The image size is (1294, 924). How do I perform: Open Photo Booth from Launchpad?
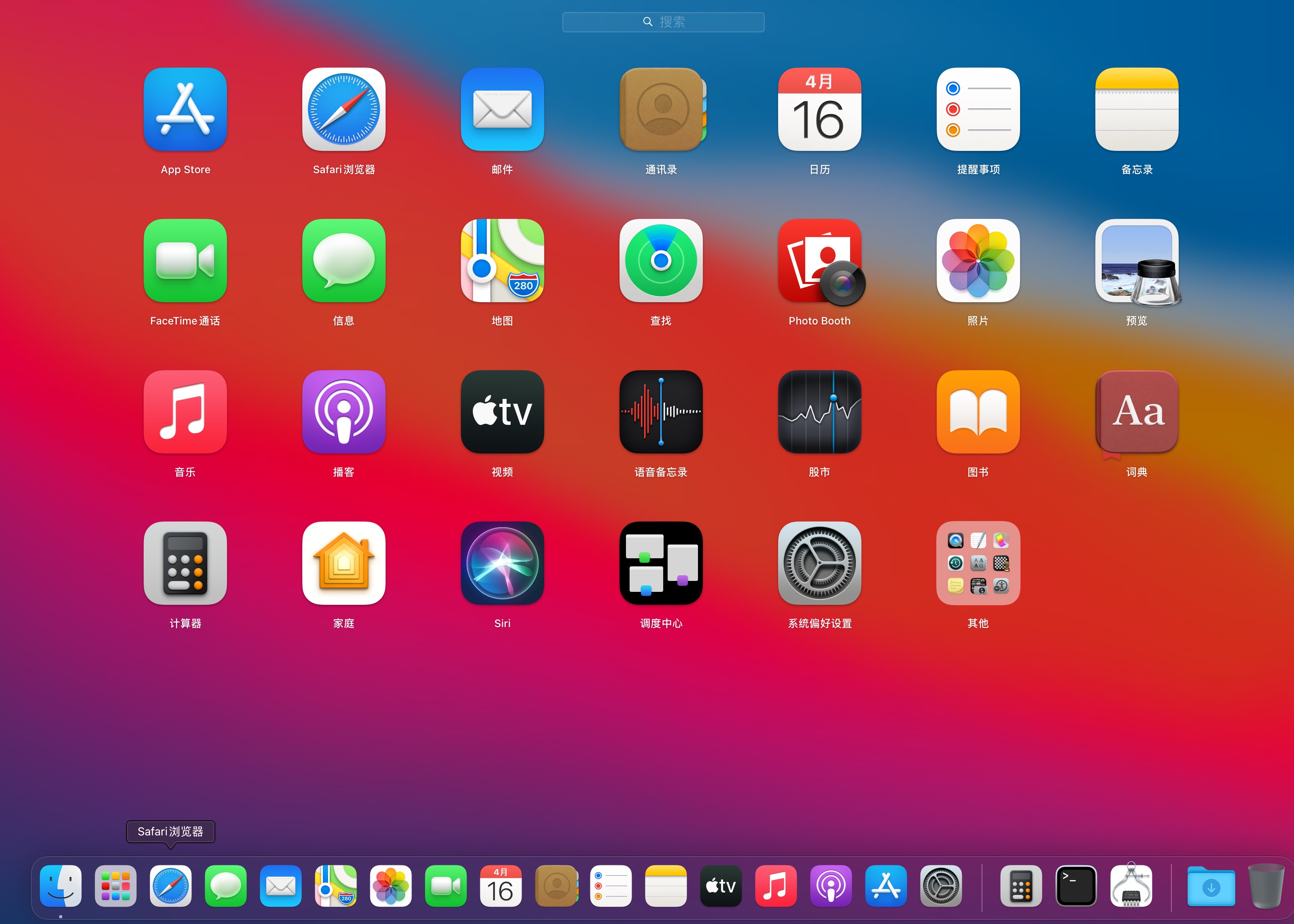point(819,261)
